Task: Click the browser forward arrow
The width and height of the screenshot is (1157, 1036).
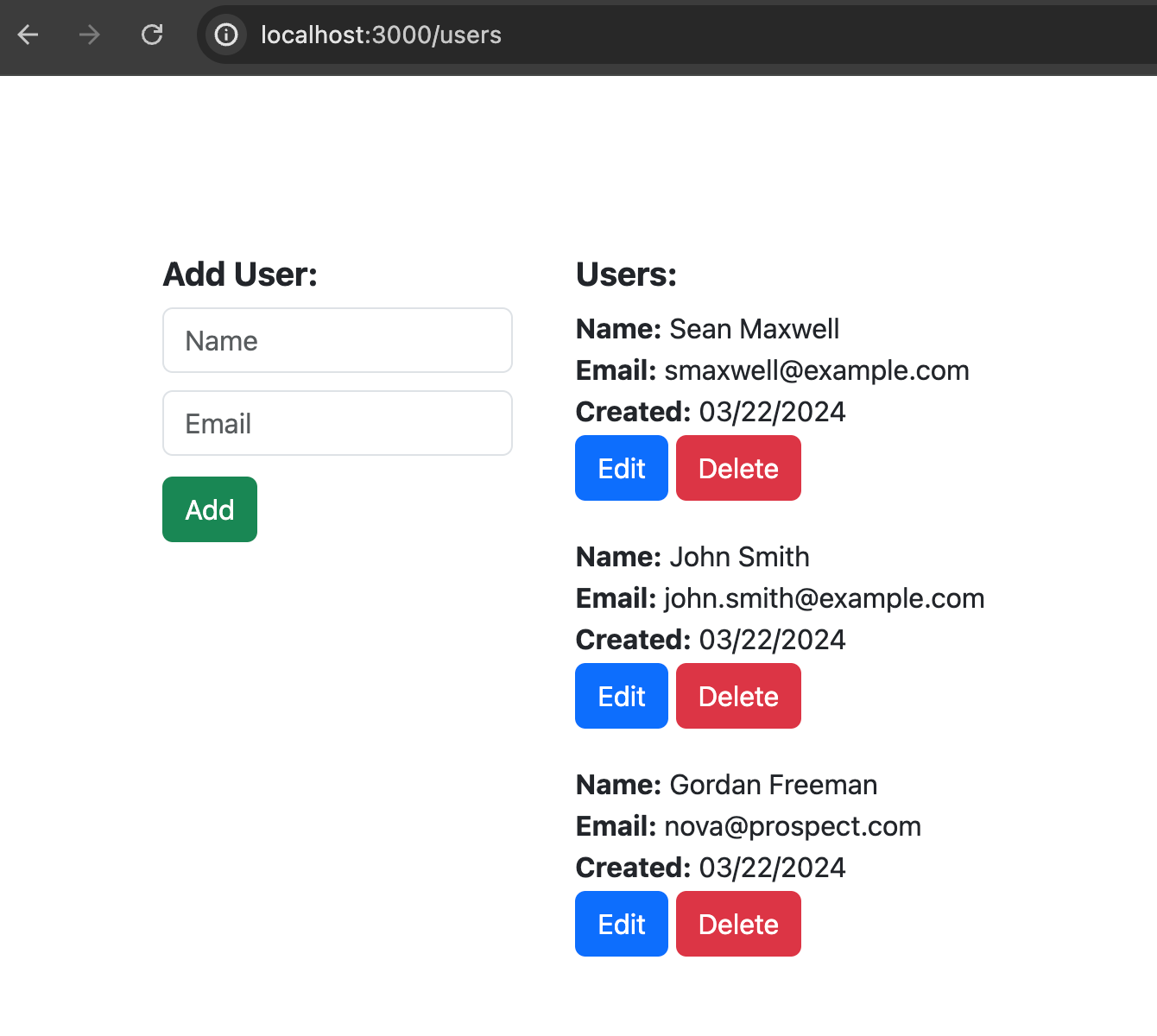Action: tap(89, 35)
